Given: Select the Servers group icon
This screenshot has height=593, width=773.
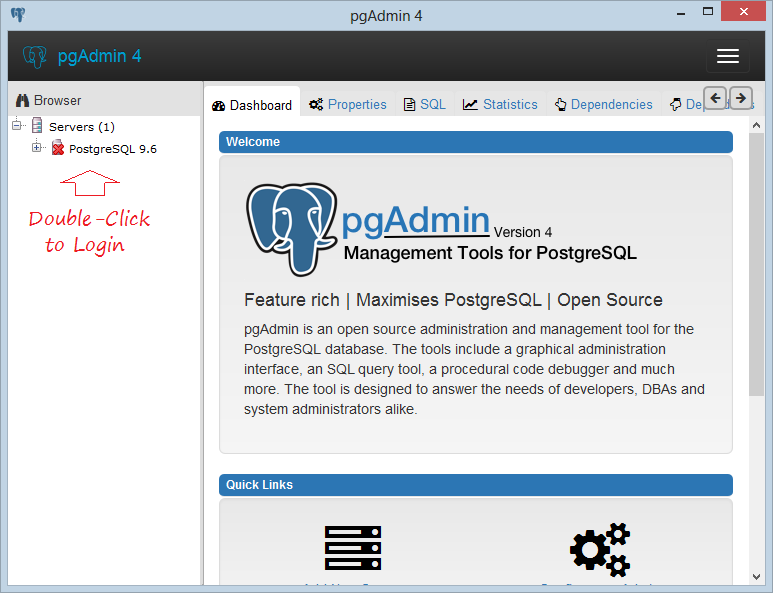Looking at the screenshot, I should [37, 125].
